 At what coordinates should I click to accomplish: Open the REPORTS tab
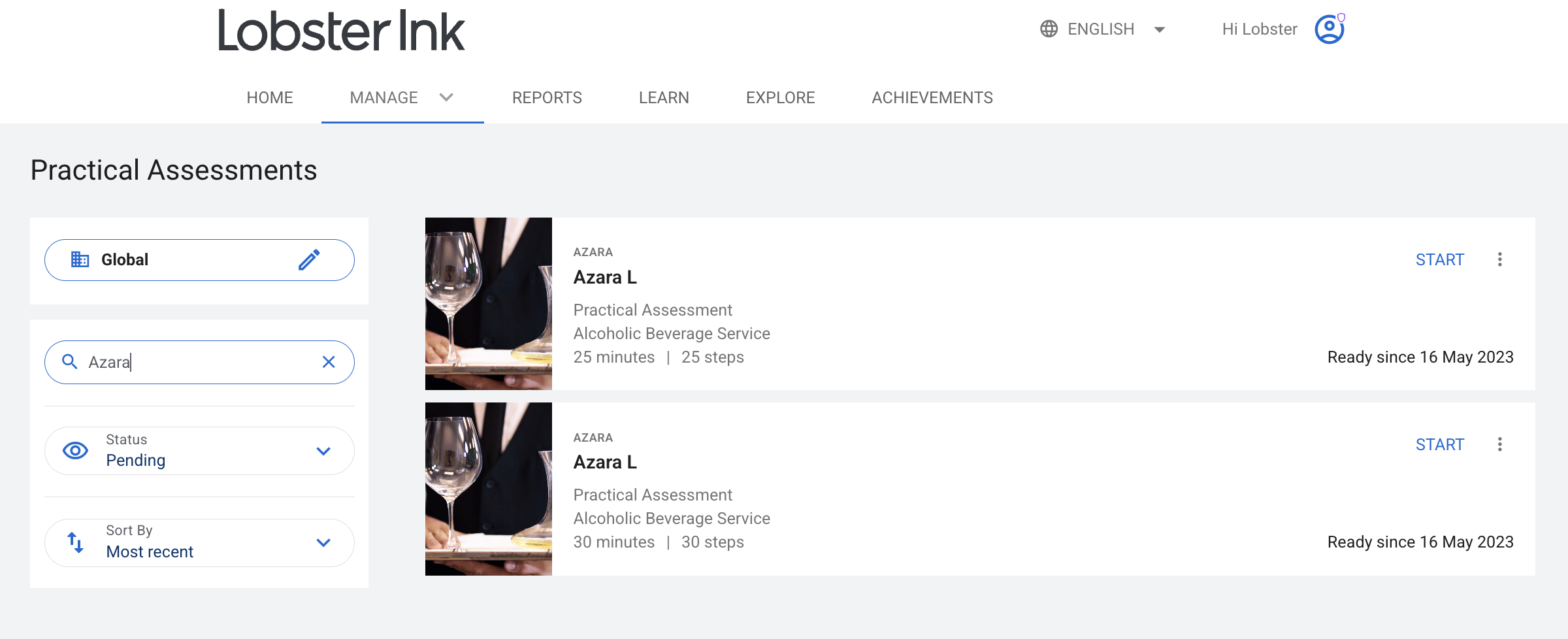pyautogui.click(x=547, y=97)
